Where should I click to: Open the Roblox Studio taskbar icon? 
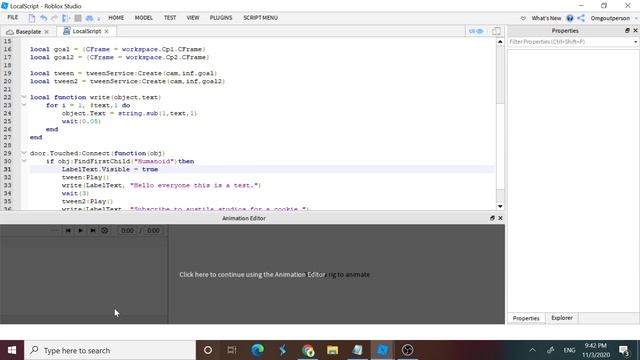(x=382, y=350)
